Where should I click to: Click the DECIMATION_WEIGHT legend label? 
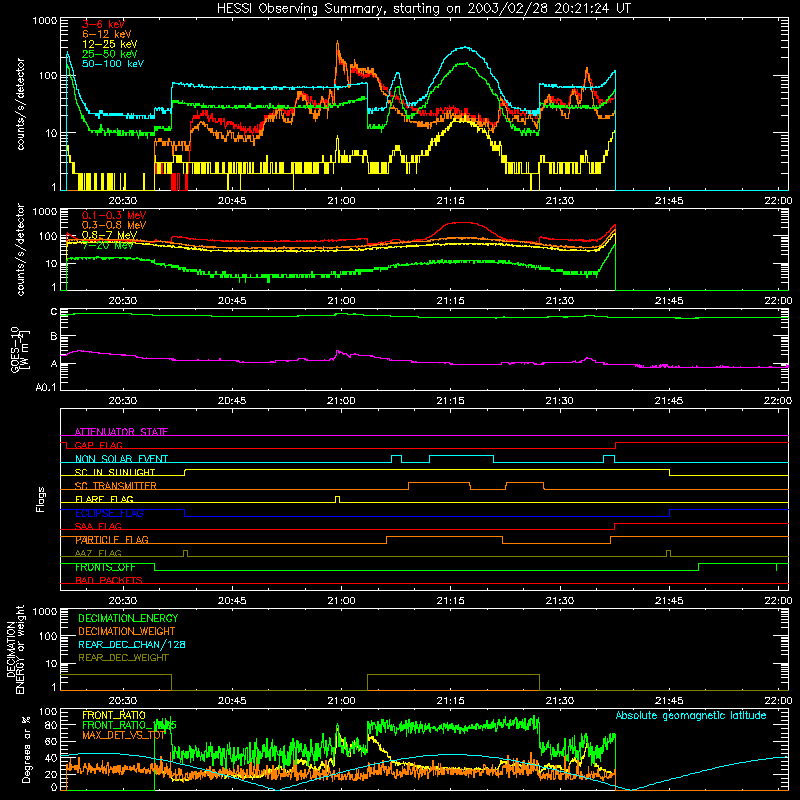point(127,632)
